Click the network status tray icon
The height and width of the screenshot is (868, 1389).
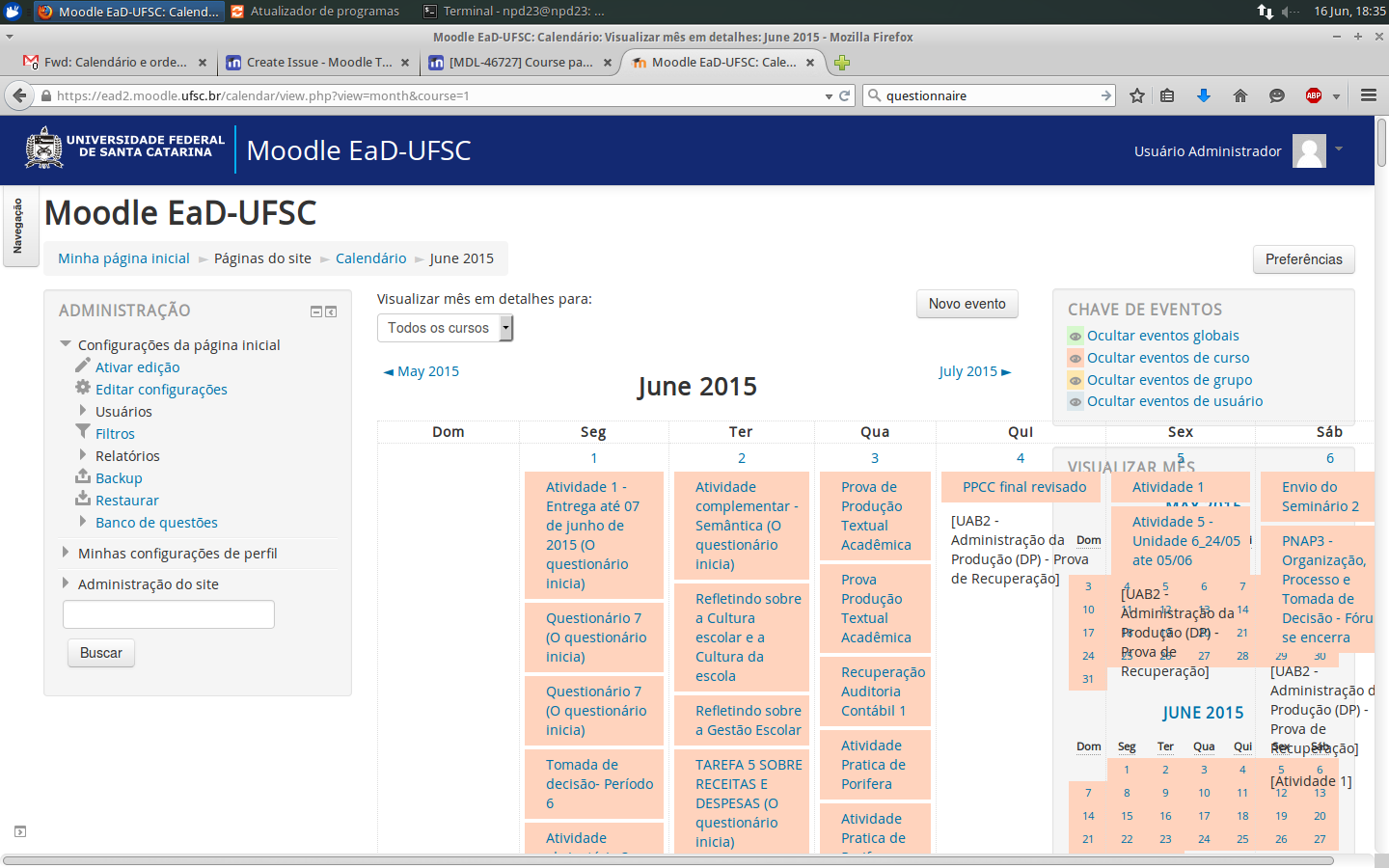pos(1266,12)
